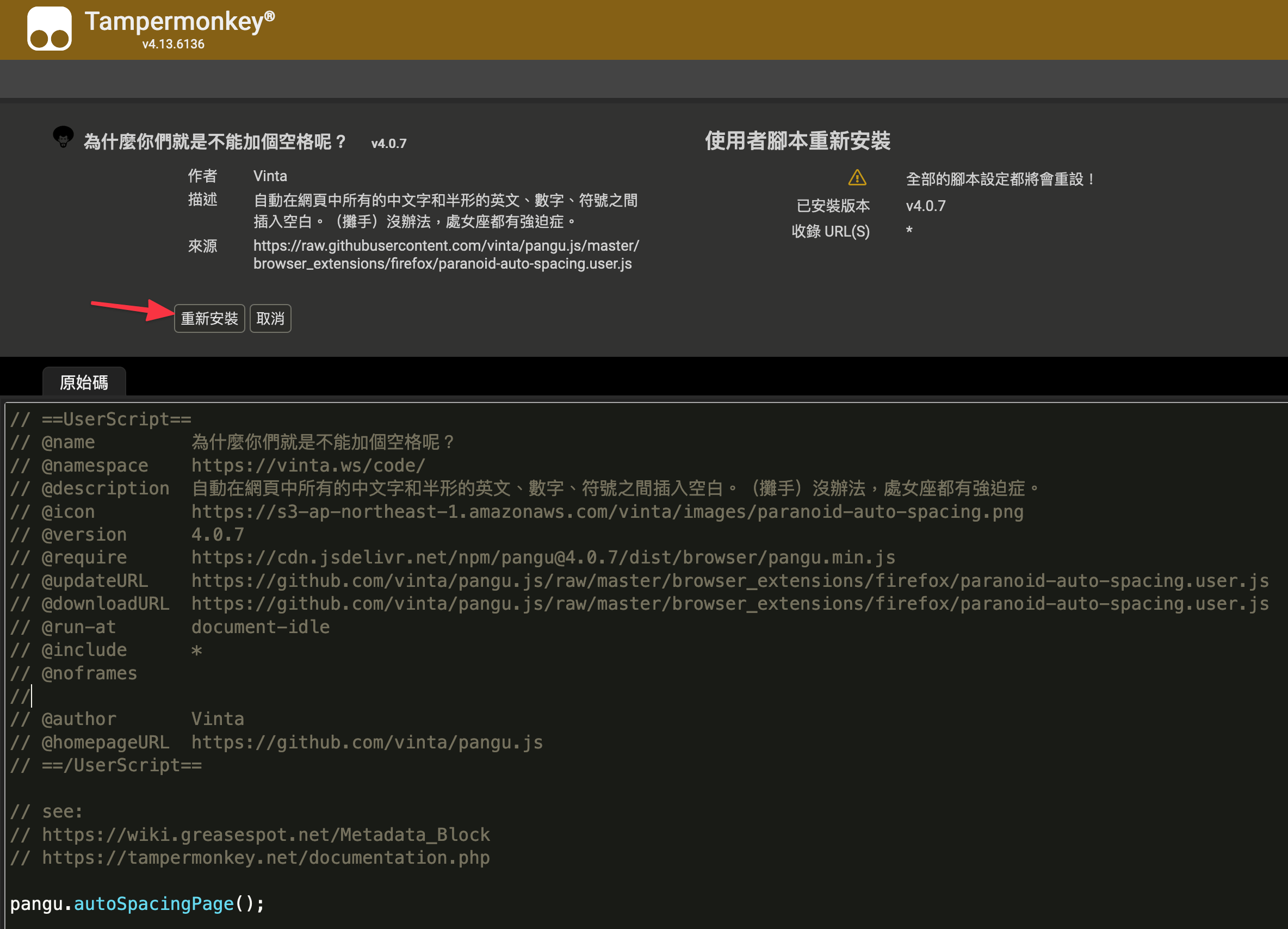The width and height of the screenshot is (1288, 929).
Task: Click the @updateURL line in code
Action: [x=640, y=580]
